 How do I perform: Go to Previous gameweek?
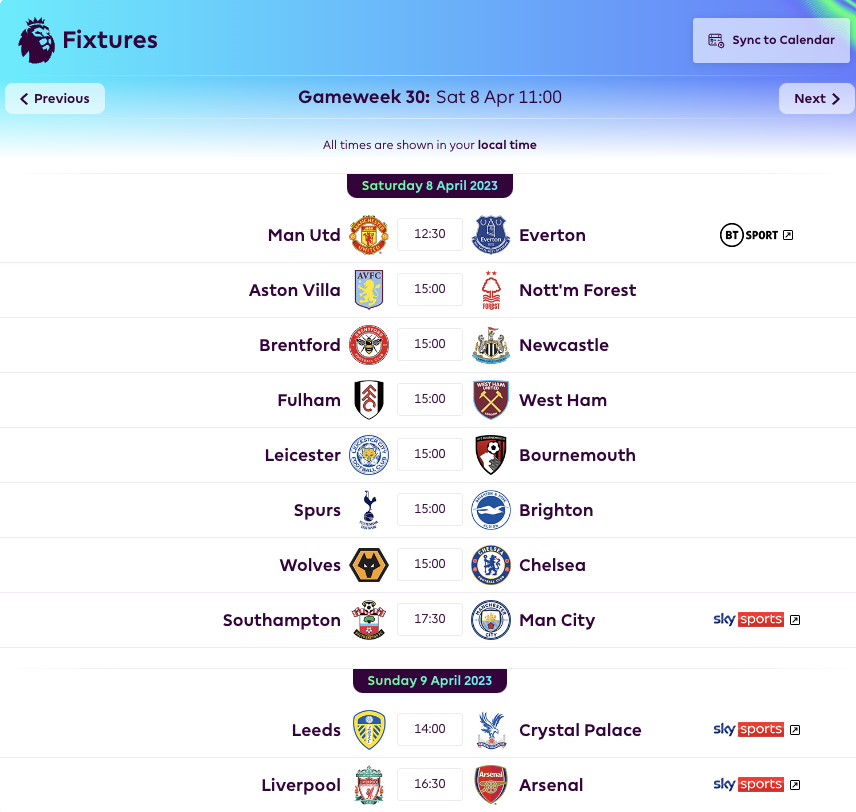[55, 99]
